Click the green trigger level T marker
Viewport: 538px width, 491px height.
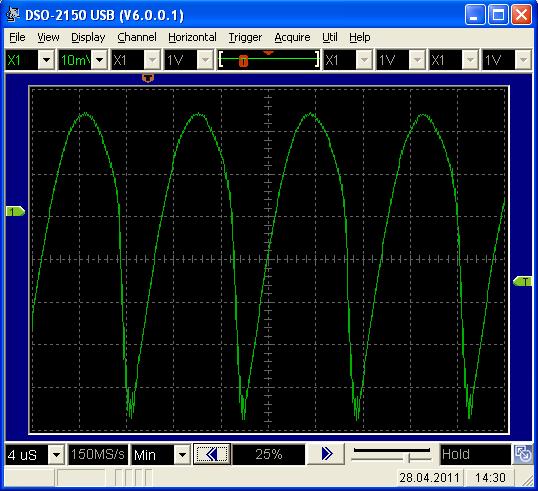pos(522,282)
